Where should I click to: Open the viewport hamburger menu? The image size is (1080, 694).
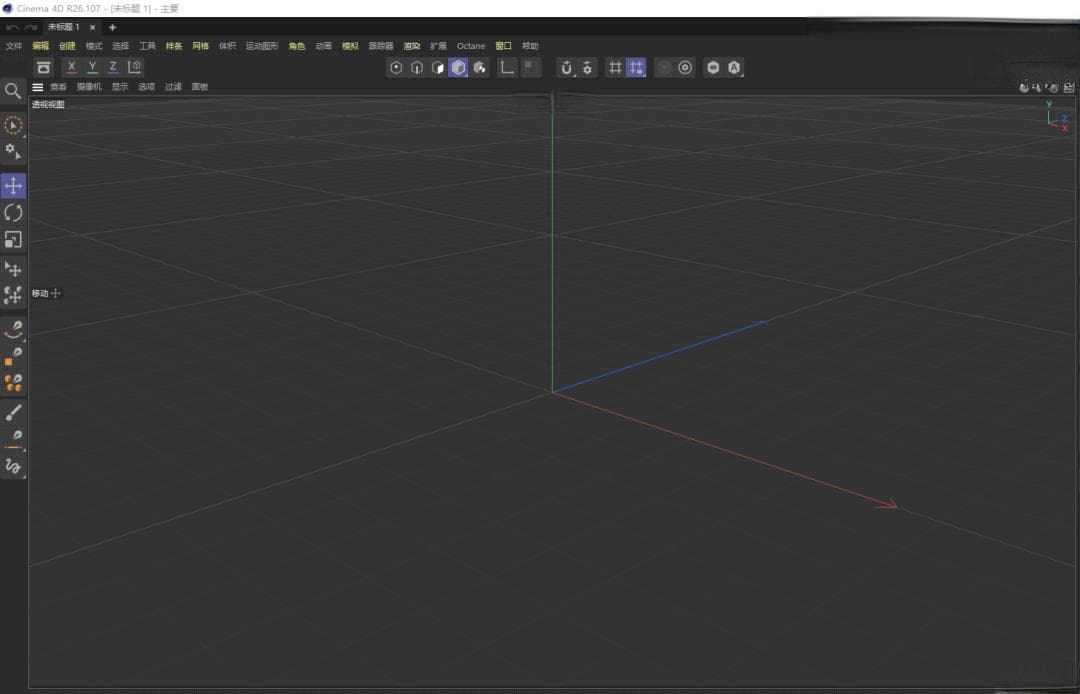(38, 87)
